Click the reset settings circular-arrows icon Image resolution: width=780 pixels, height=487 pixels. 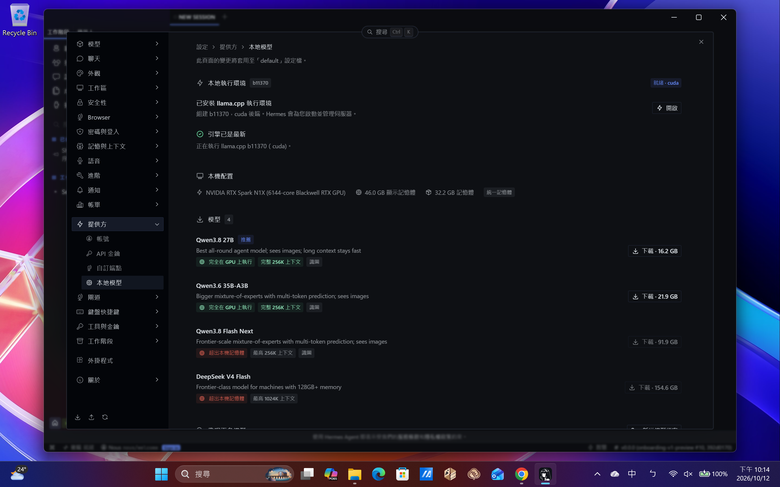105,417
